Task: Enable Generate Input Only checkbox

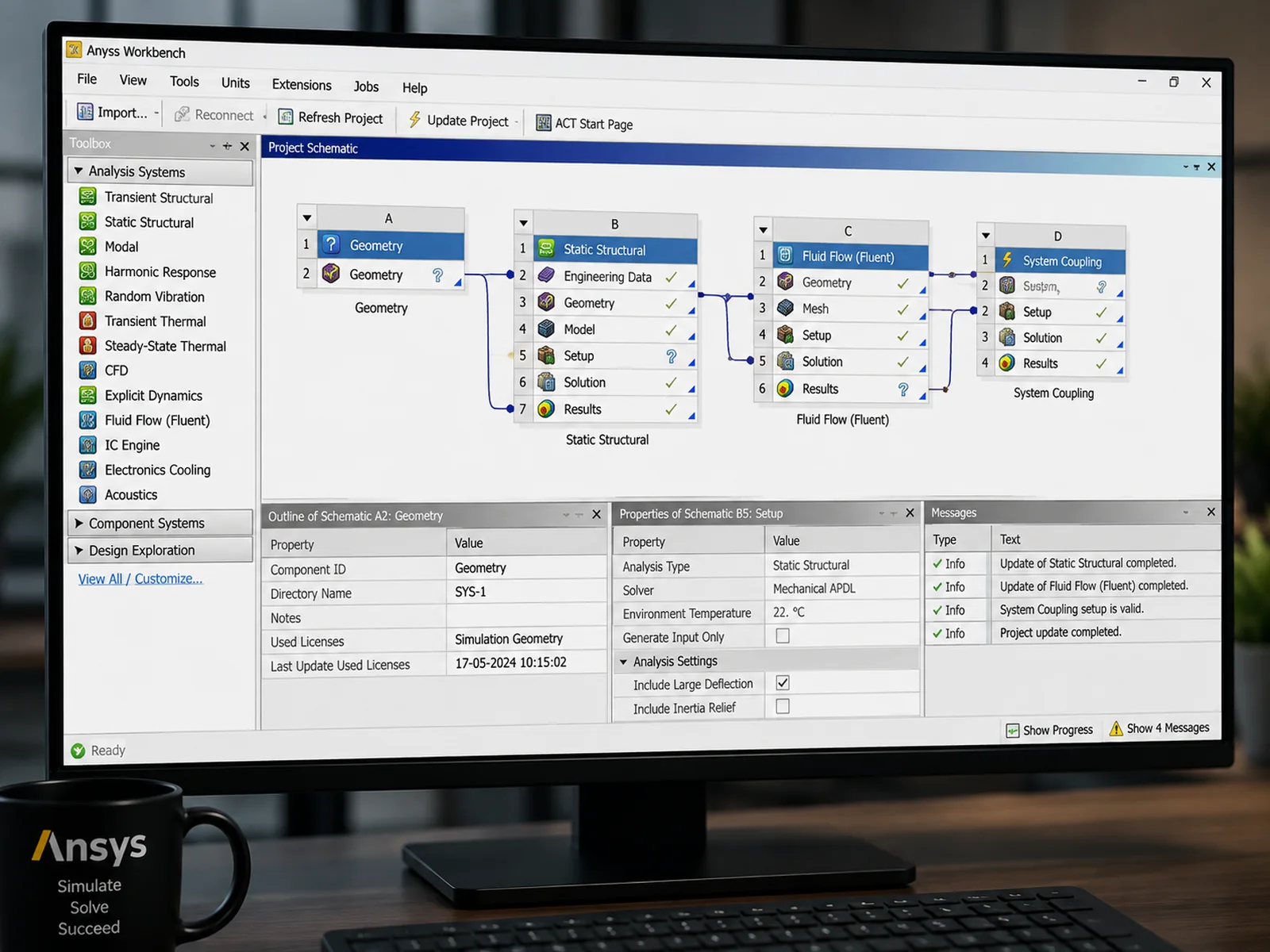Action: tap(783, 635)
